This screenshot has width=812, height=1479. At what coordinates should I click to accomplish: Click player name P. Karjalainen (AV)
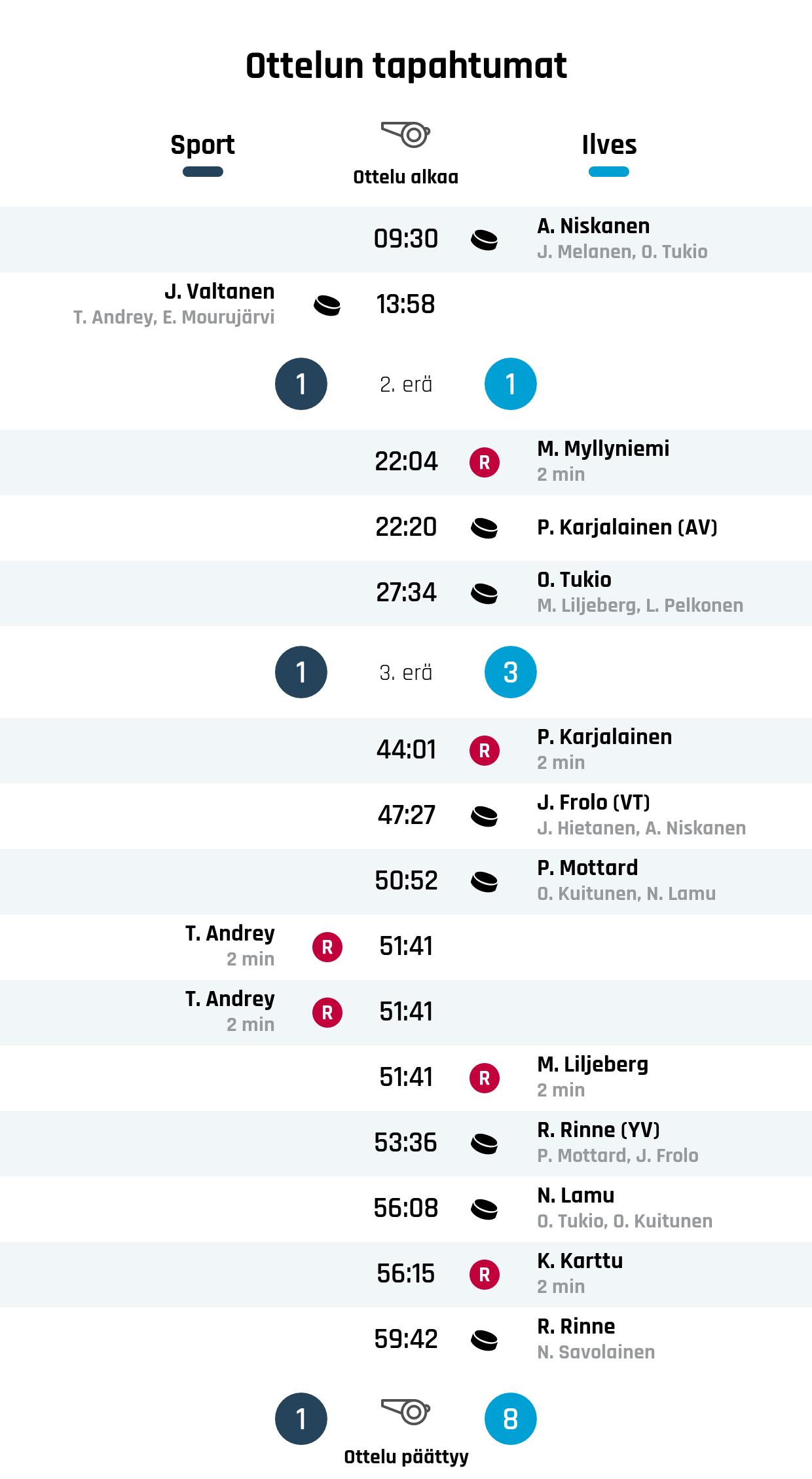627,527
